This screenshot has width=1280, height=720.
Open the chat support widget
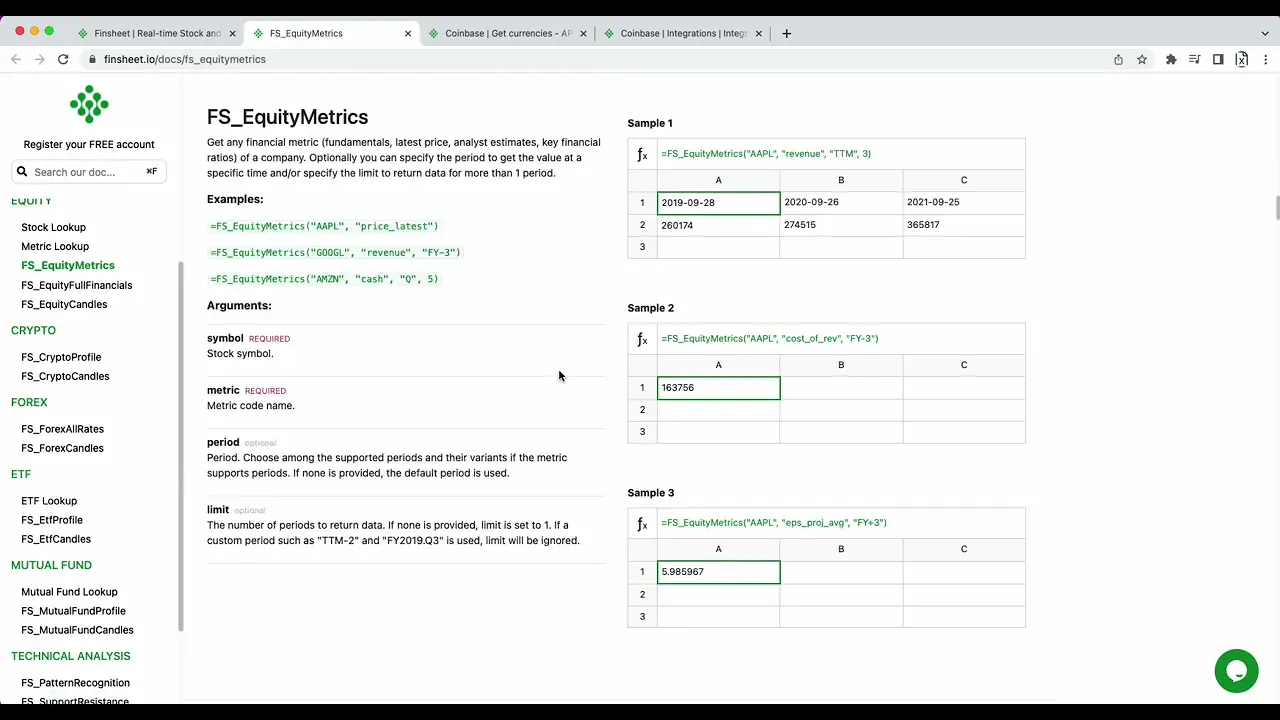[1236, 671]
